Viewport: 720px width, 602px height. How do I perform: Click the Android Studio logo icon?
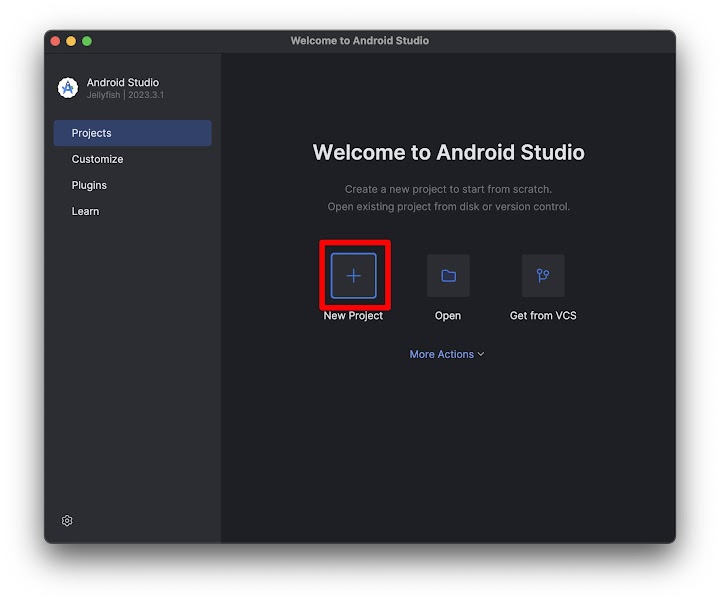(68, 87)
